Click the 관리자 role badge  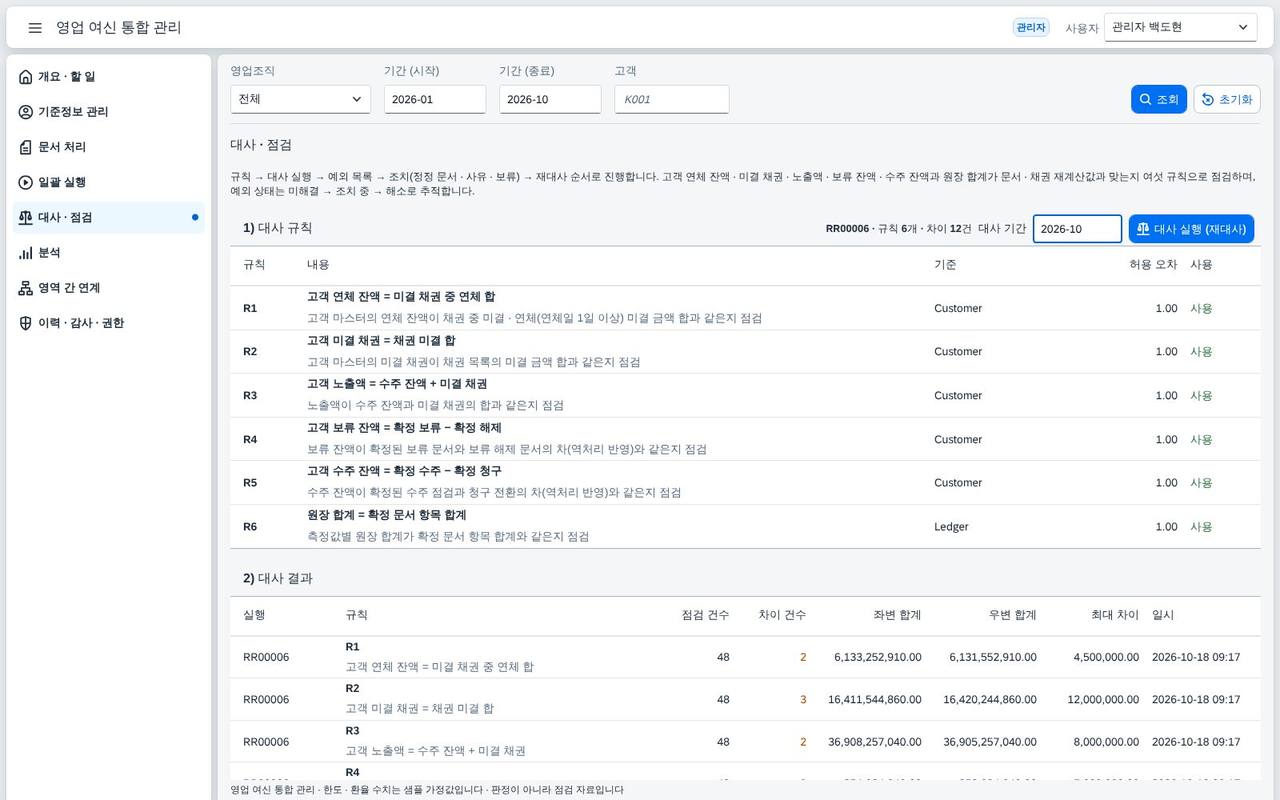point(1031,28)
